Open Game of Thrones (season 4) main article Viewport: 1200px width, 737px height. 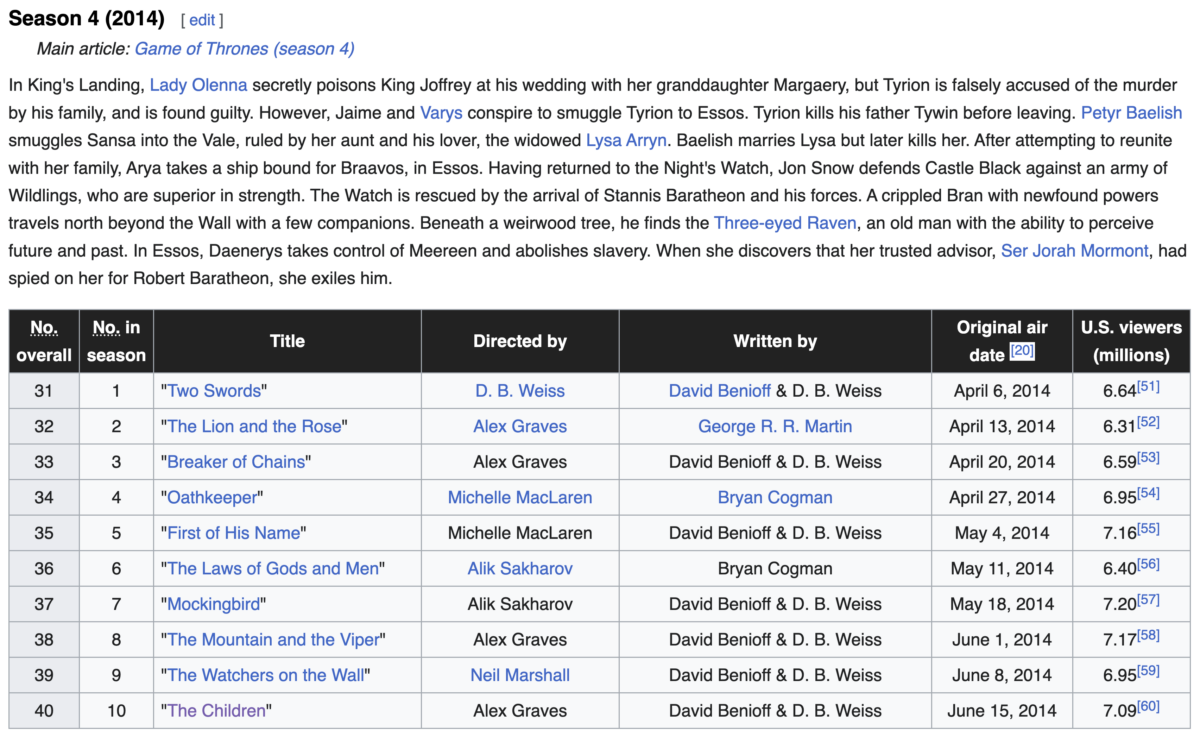(244, 48)
